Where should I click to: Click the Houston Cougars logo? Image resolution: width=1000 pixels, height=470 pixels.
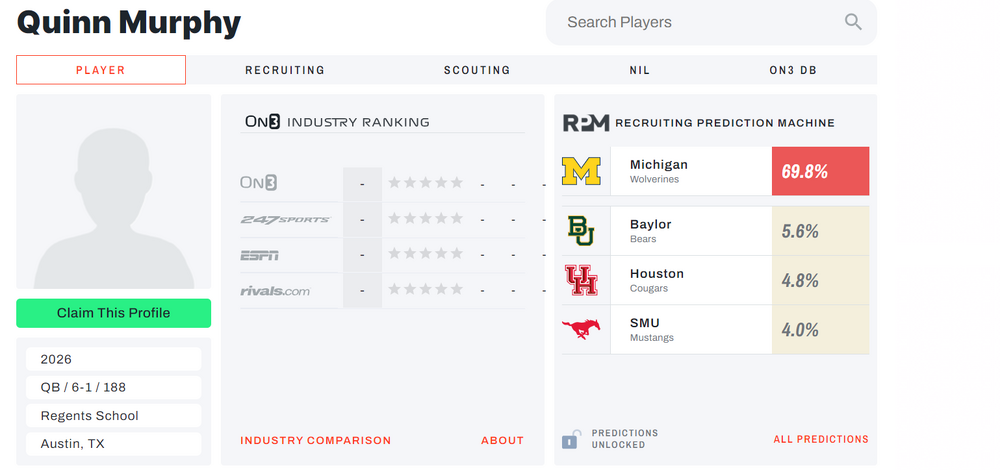[x=581, y=280]
